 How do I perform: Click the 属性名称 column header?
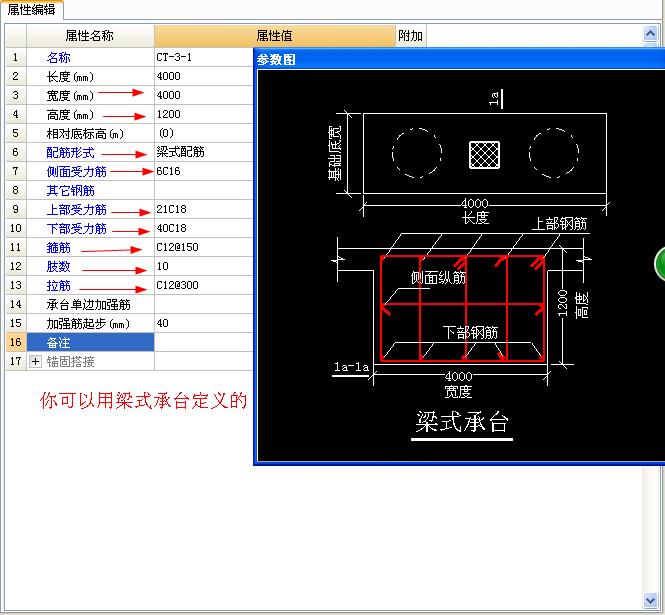click(90, 36)
